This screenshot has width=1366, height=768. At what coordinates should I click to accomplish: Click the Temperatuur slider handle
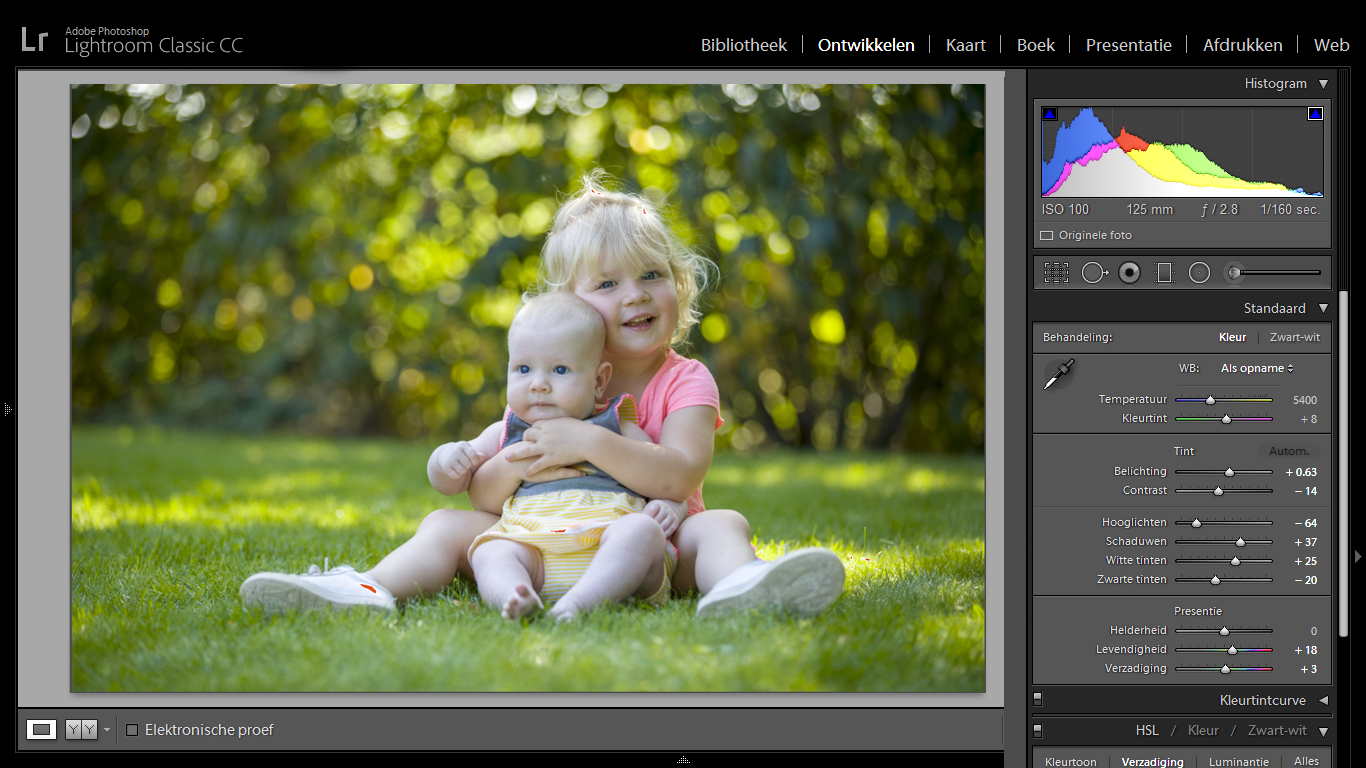click(1210, 400)
